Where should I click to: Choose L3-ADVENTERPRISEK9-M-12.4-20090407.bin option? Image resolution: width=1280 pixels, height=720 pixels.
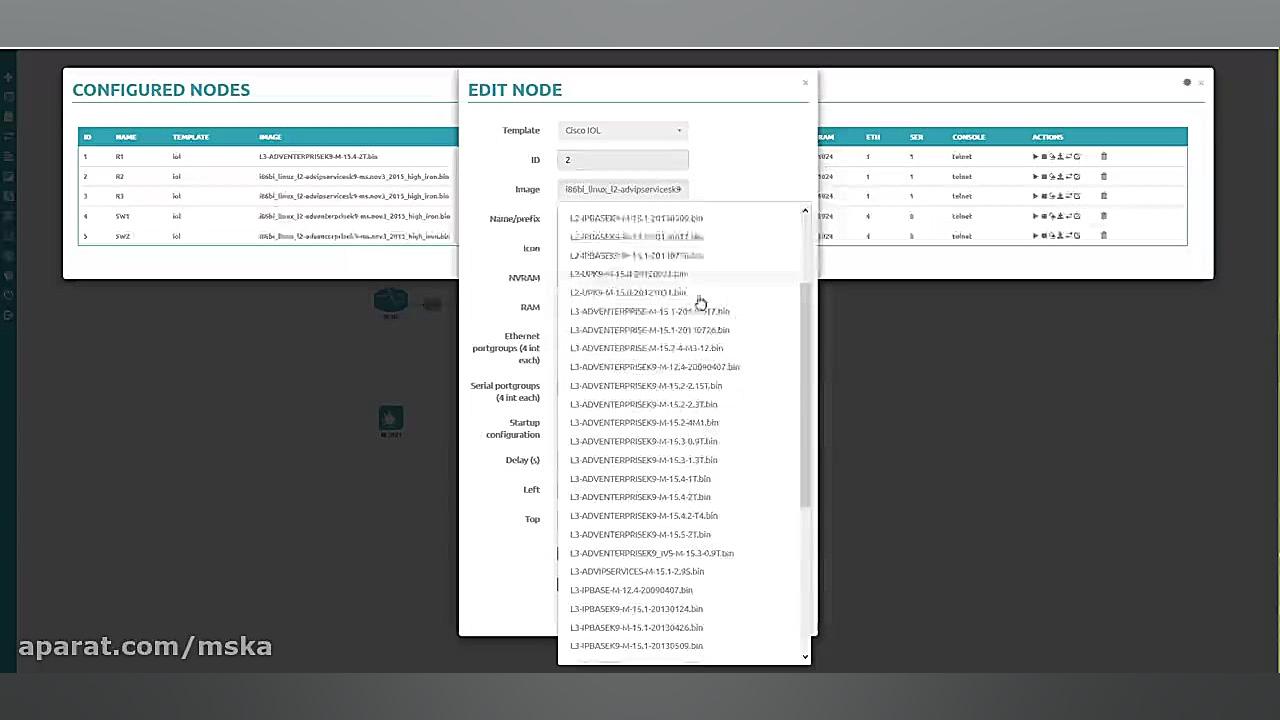point(655,367)
